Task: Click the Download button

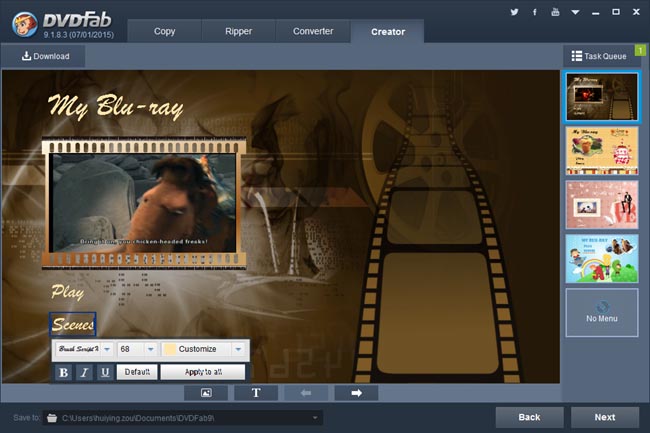Action: tap(46, 56)
